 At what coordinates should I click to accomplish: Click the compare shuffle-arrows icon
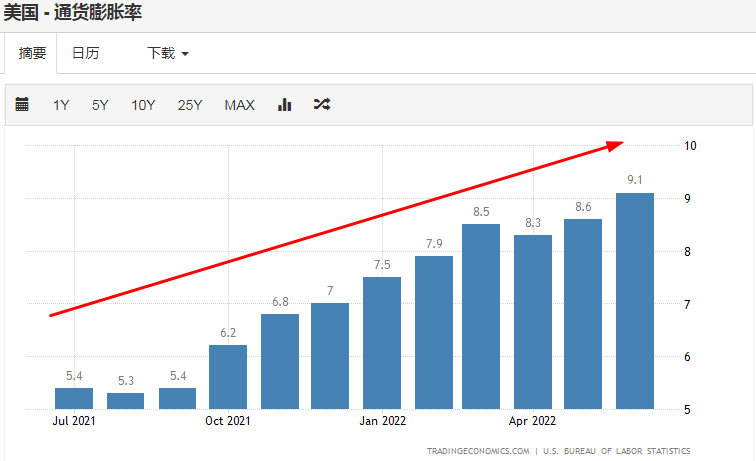pyautogui.click(x=322, y=104)
